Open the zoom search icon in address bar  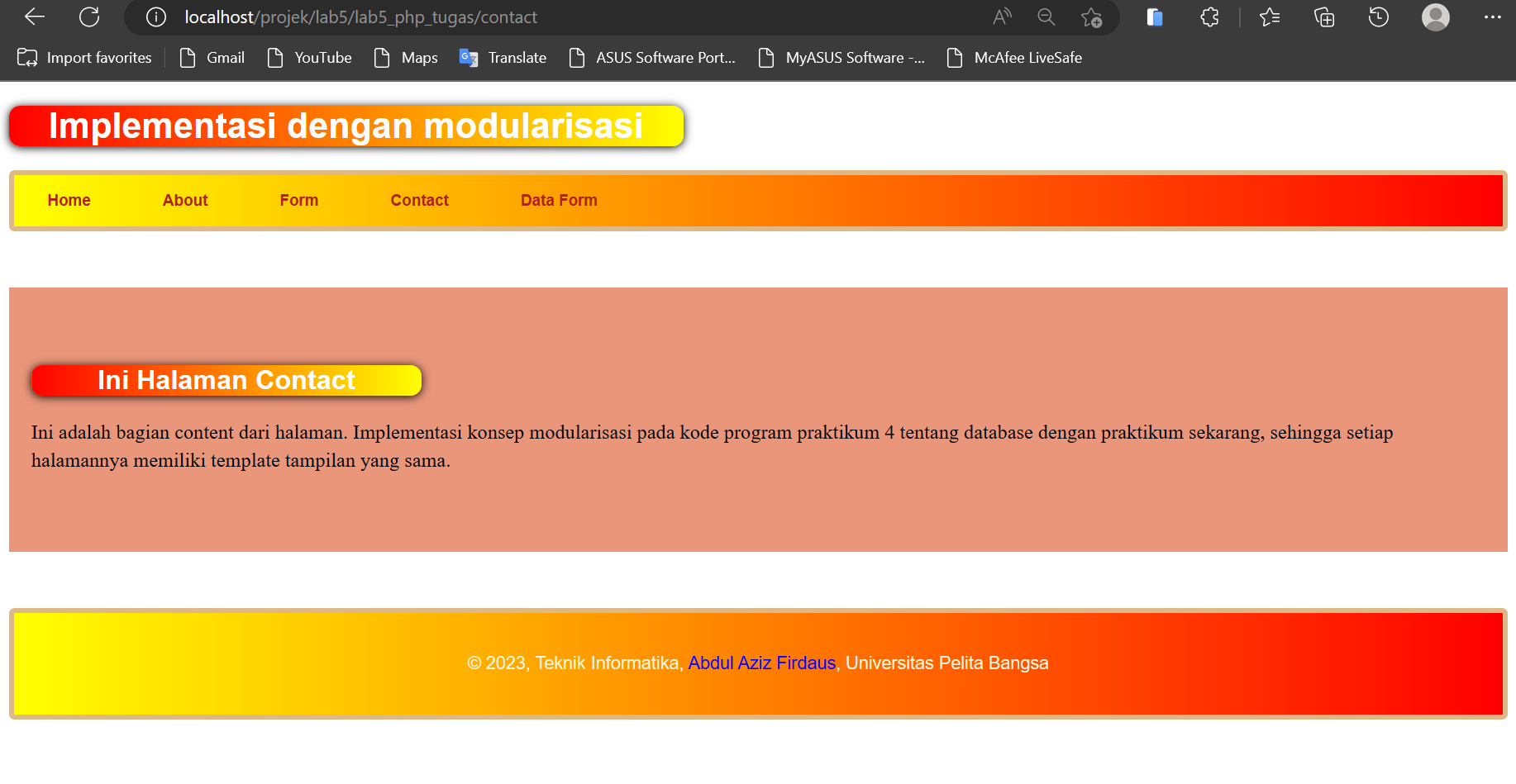tap(1046, 17)
